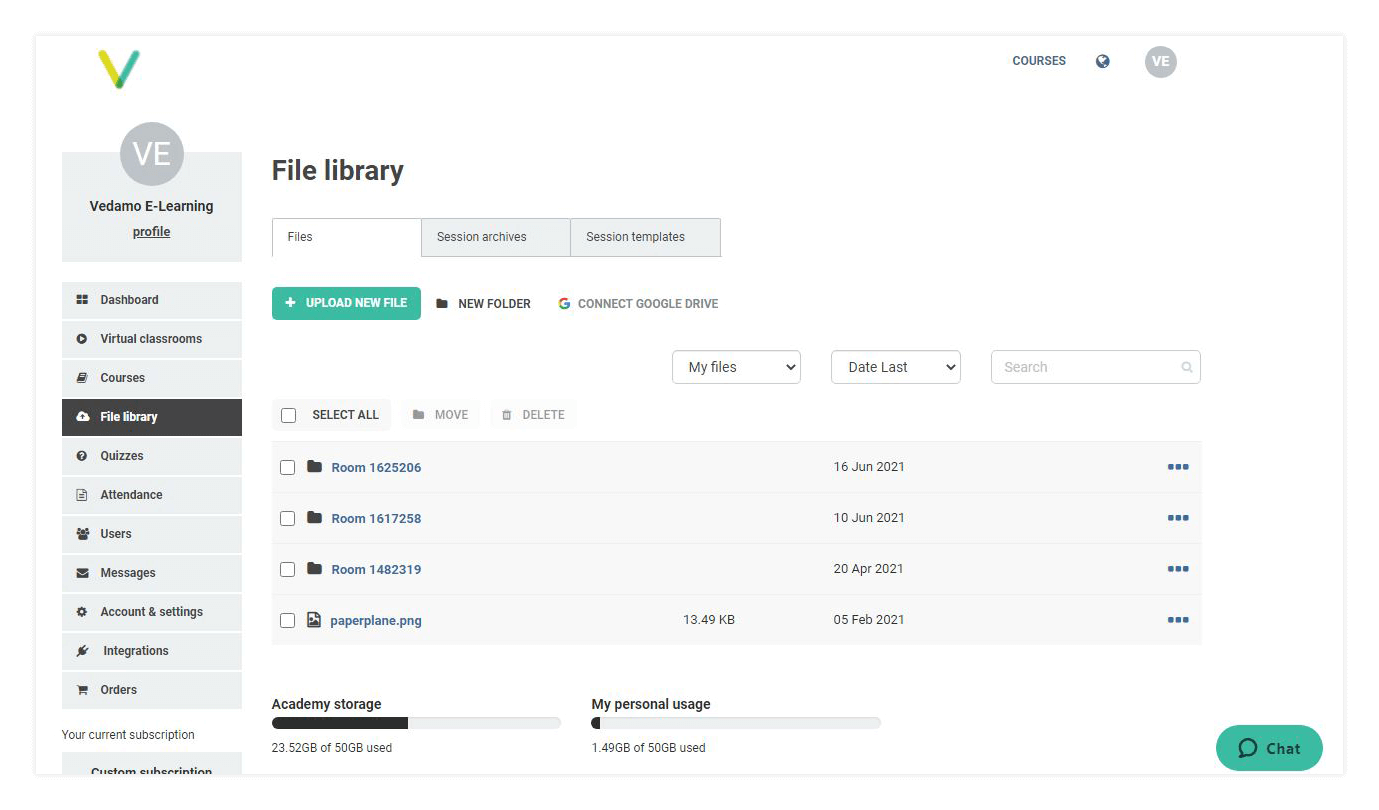Switch to Session archives tab
The height and width of the screenshot is (810, 1379).
[495, 237]
